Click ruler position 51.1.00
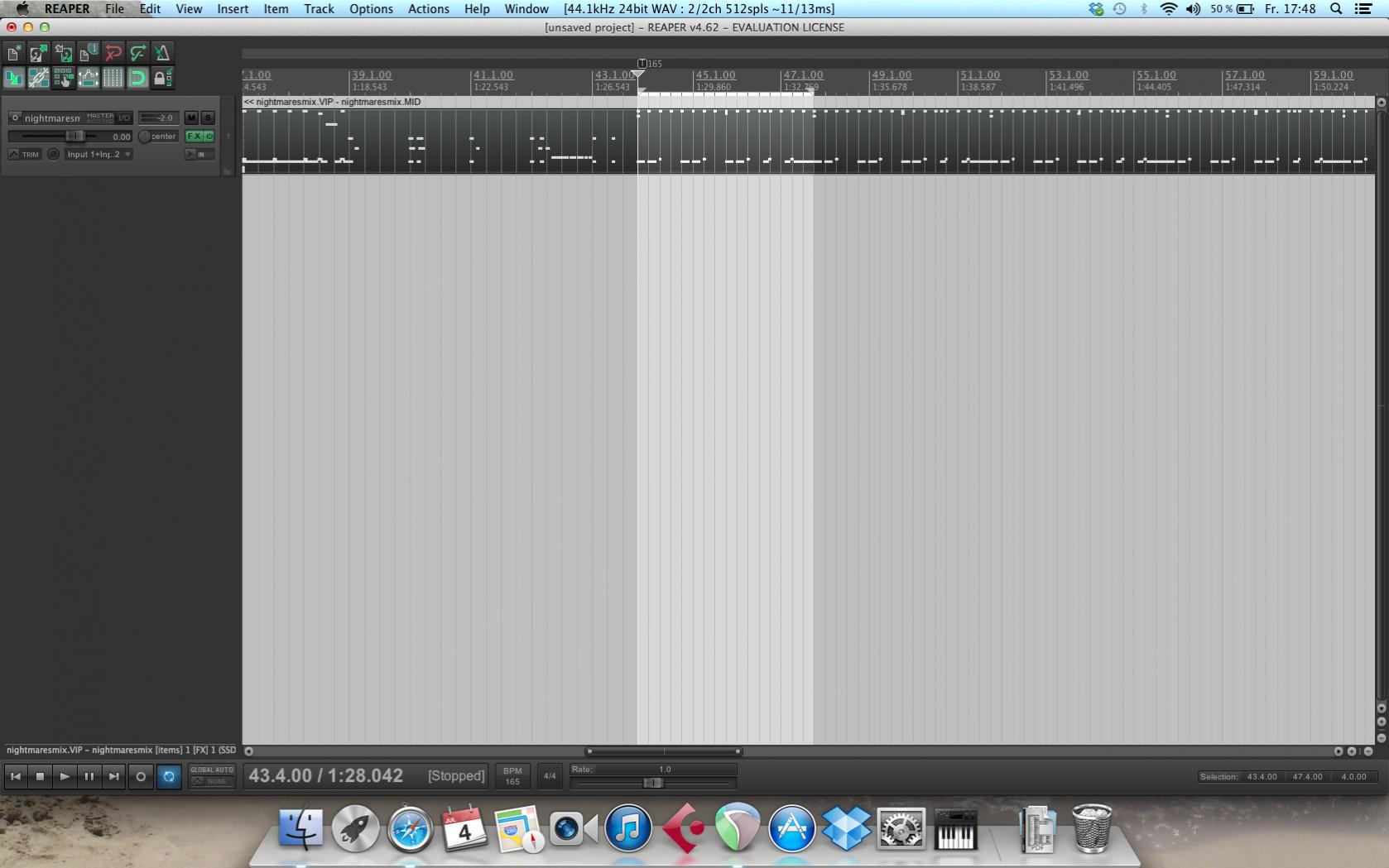1389x868 pixels. [980, 75]
